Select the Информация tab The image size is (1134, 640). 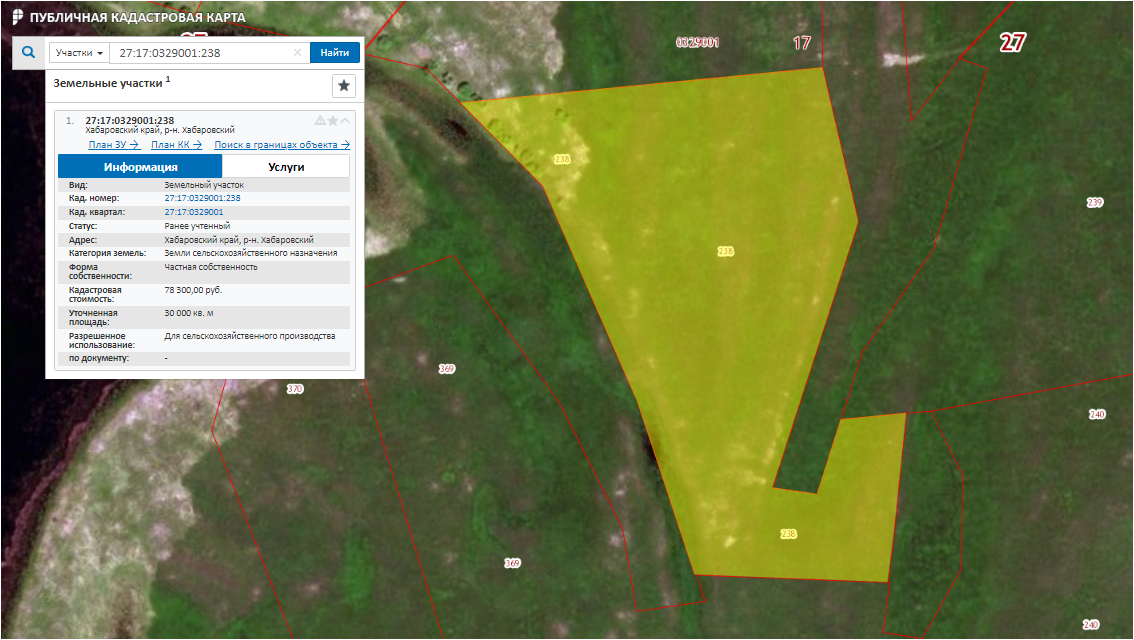click(140, 167)
